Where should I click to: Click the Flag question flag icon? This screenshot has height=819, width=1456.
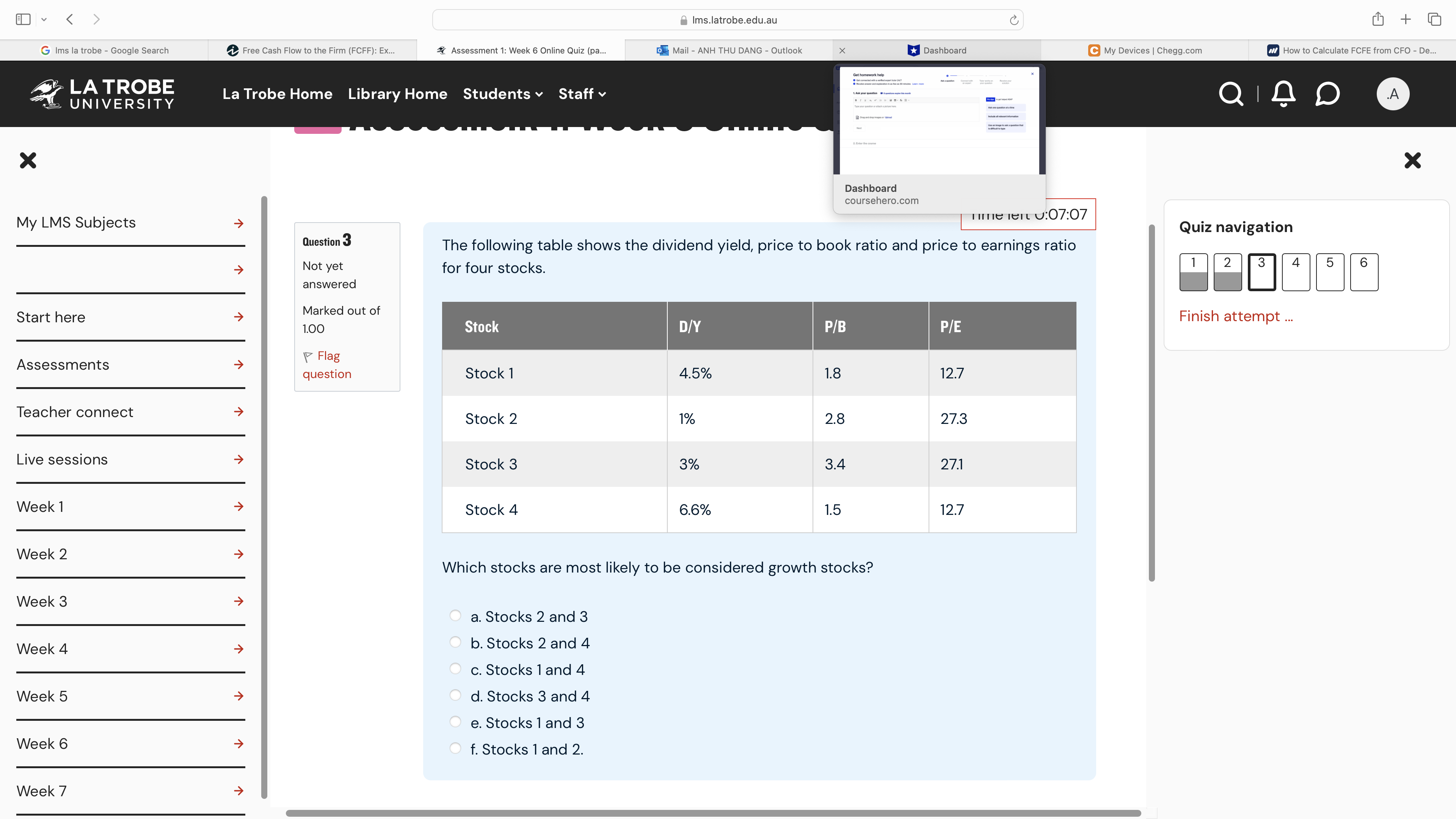click(308, 357)
